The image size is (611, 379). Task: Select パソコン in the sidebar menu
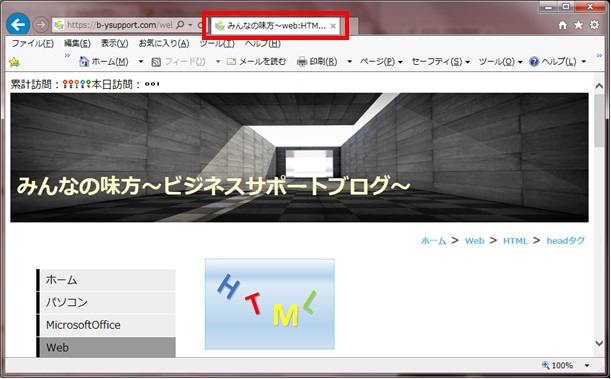coord(106,302)
